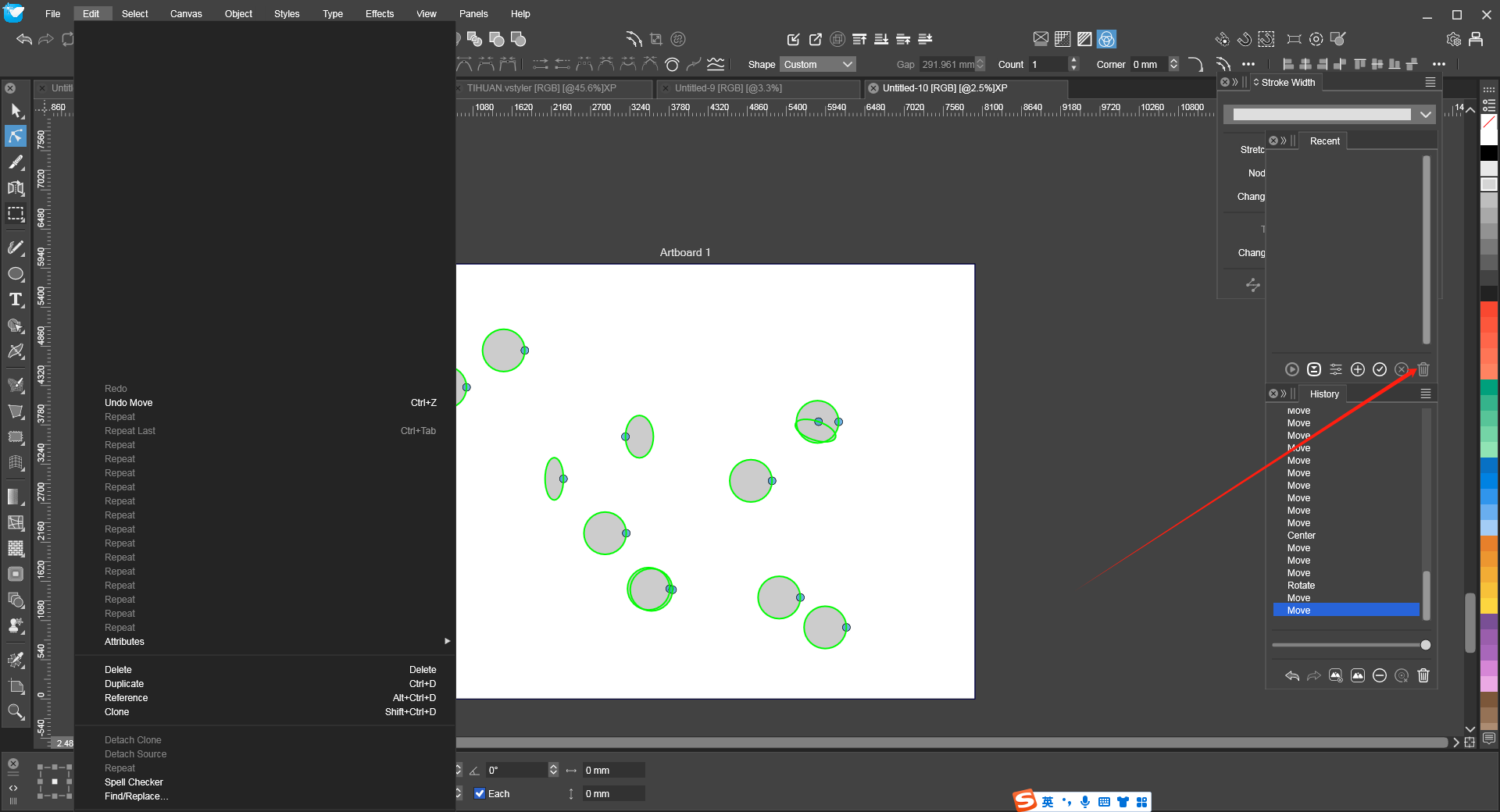Select the Ellipse shape tool
This screenshot has height=812, width=1500.
click(x=16, y=274)
